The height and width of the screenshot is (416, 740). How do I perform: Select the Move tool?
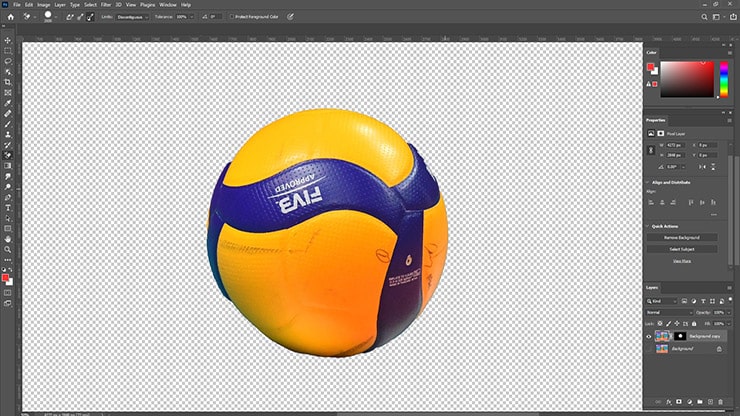point(8,40)
